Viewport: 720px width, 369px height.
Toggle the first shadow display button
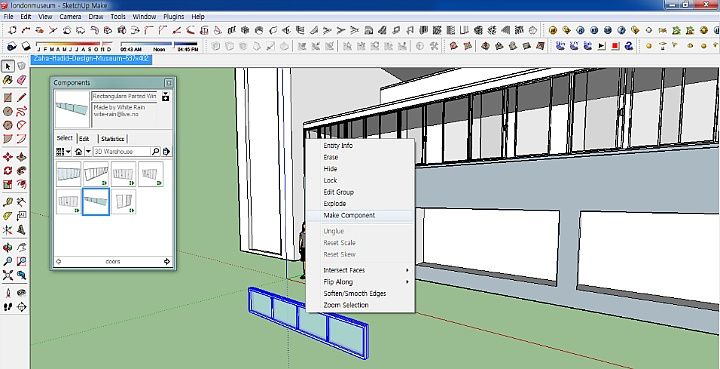tap(12, 46)
